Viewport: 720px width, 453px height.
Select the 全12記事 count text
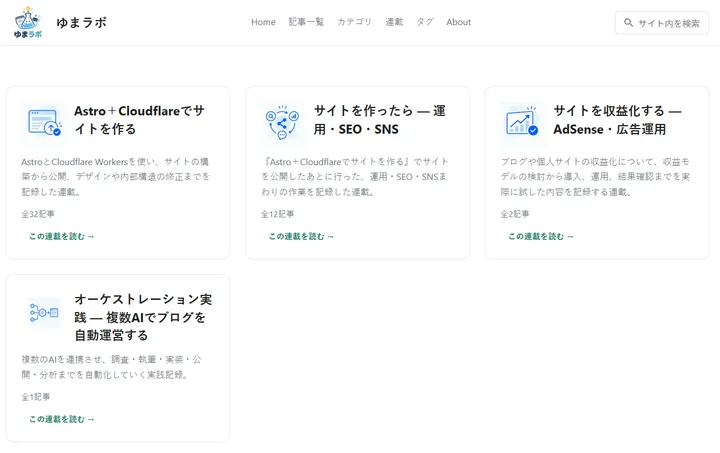277,214
